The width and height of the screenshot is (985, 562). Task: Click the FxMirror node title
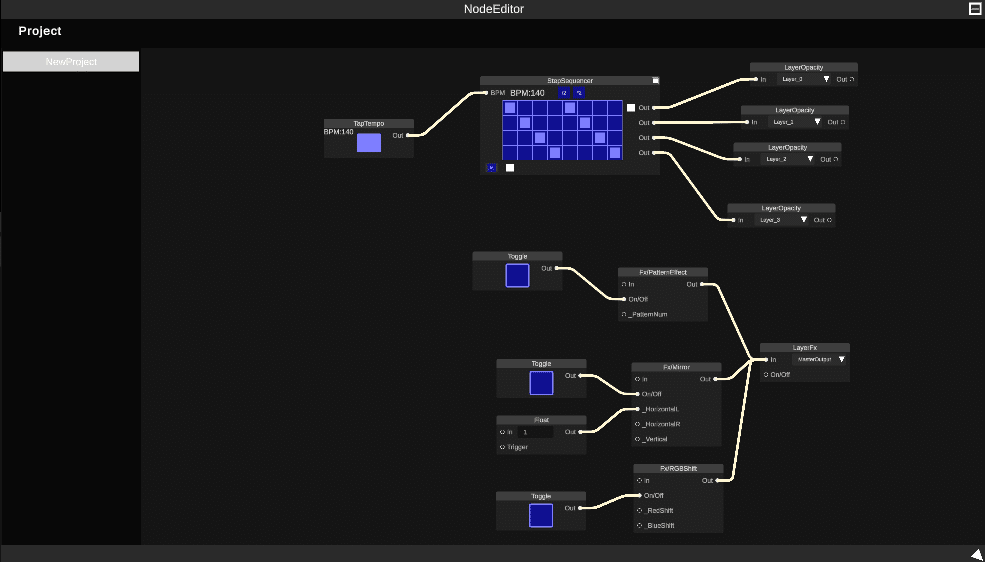(x=677, y=367)
